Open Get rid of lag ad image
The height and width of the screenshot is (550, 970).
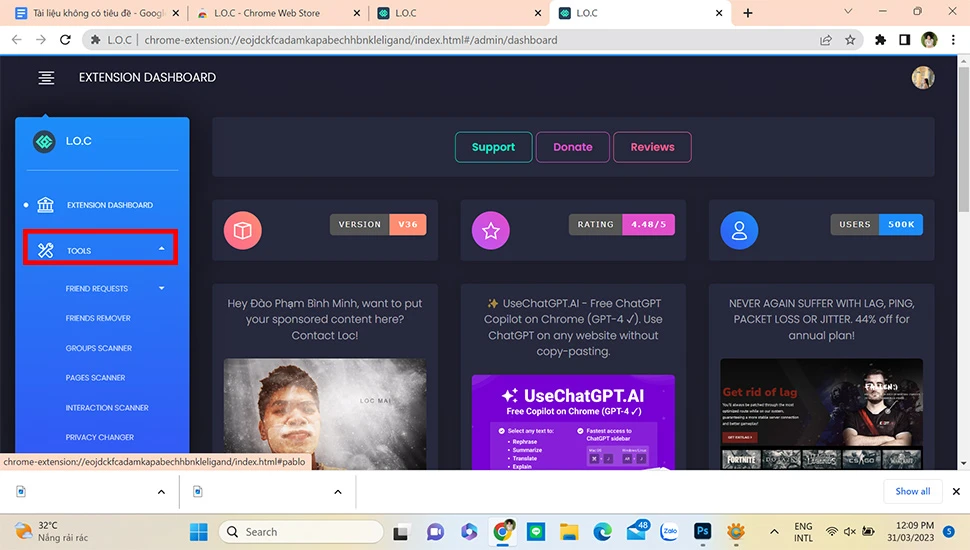pos(822,413)
